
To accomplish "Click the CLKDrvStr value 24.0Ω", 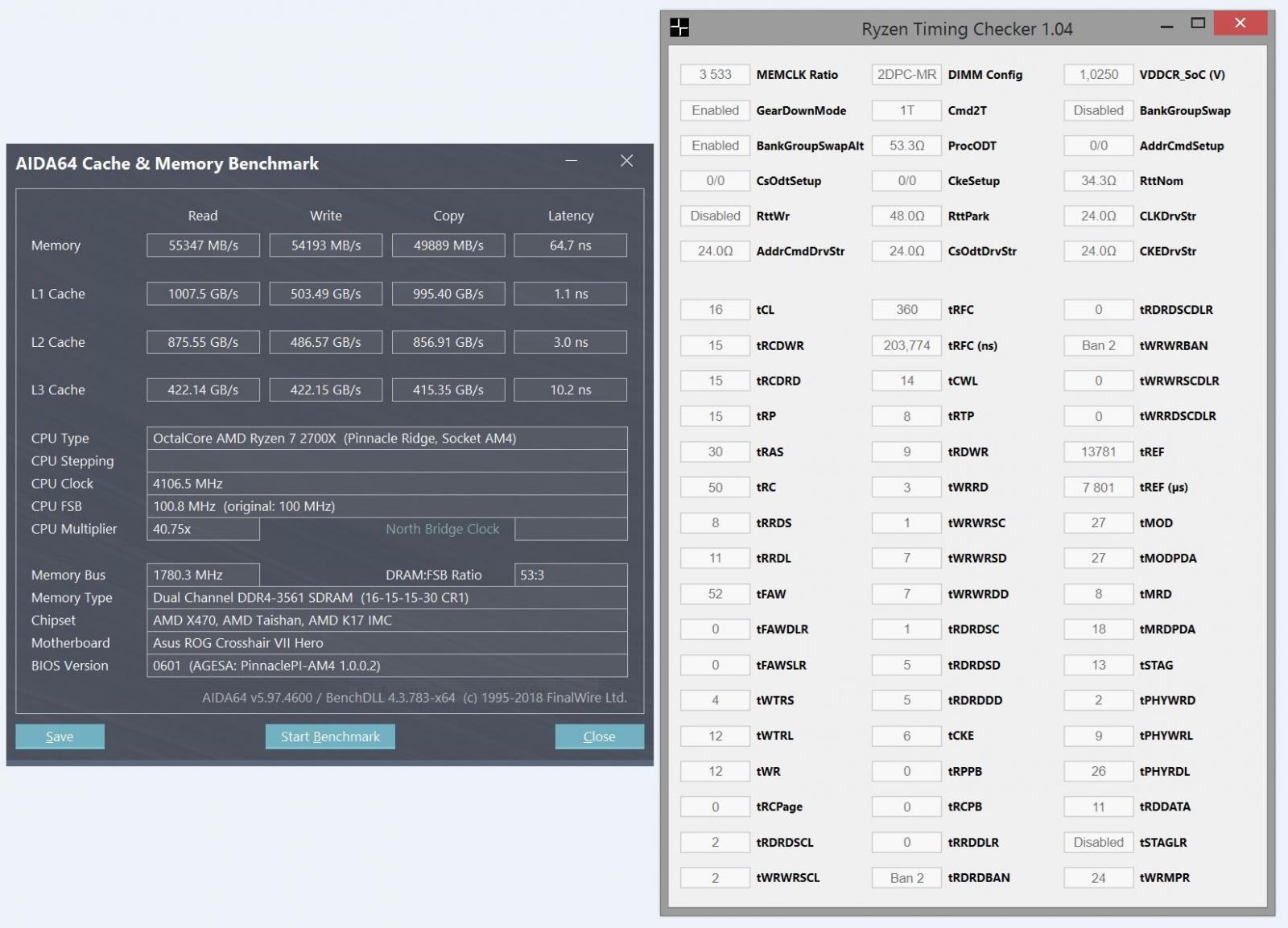I will (1098, 216).
